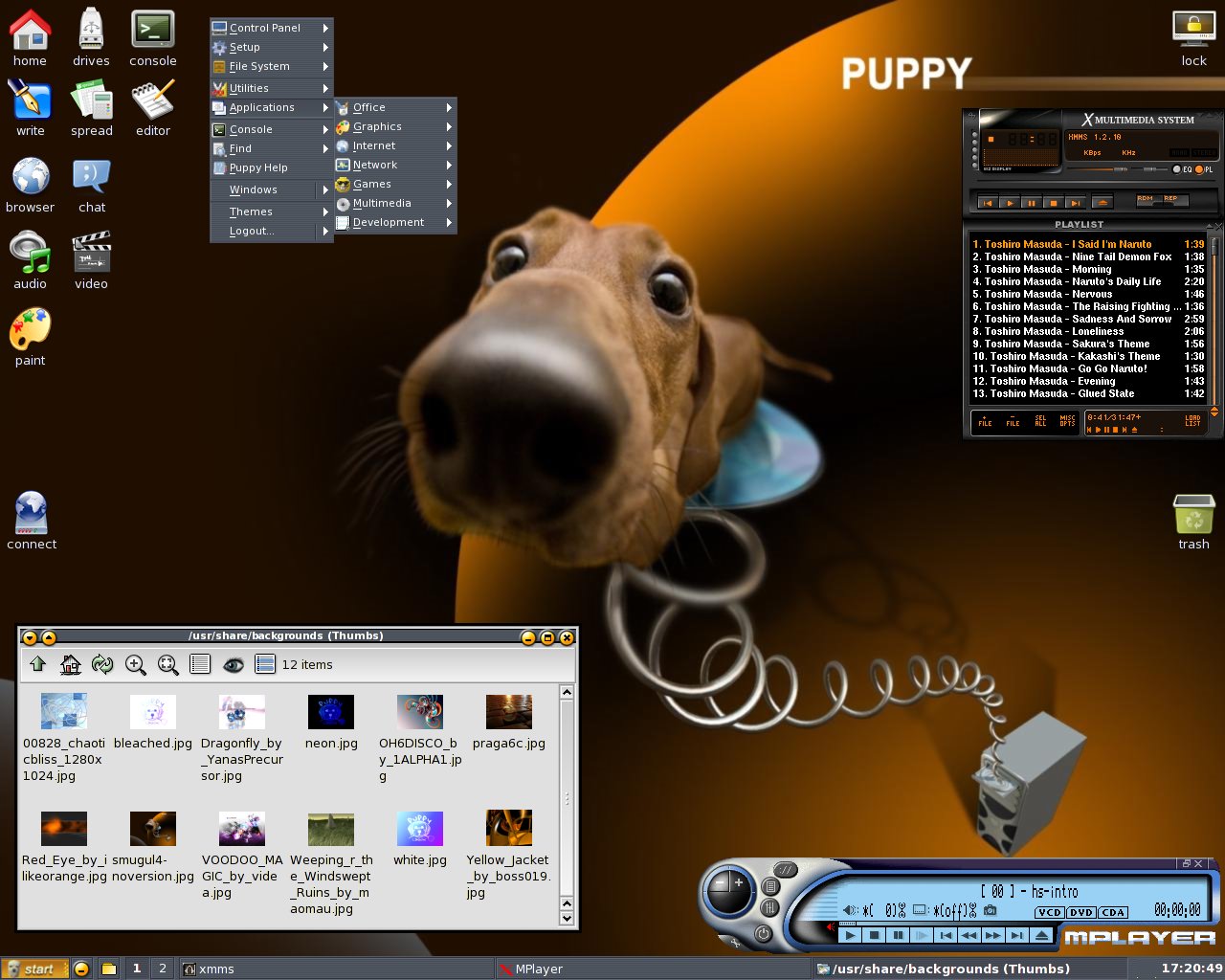Click LOAD LIST in XMMS playlist
1225x980 pixels.
point(1192,421)
